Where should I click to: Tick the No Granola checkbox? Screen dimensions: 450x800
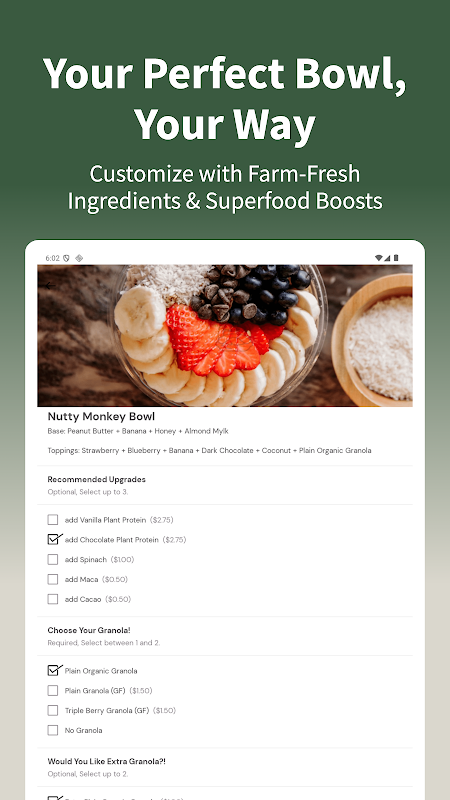(x=53, y=730)
